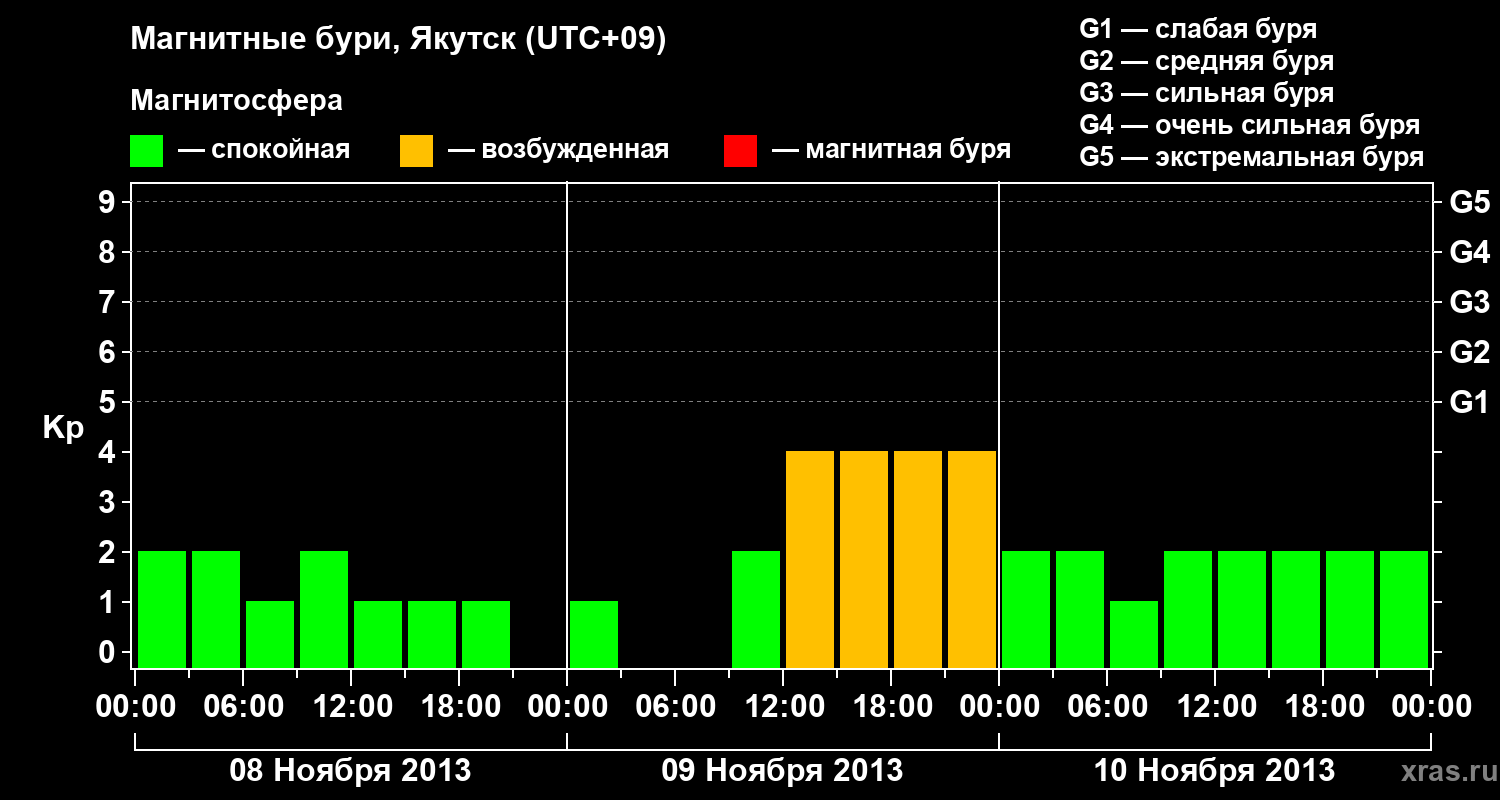Click the G3 — сильная буря legend text
This screenshot has width=1500, height=800.
coord(1207,93)
